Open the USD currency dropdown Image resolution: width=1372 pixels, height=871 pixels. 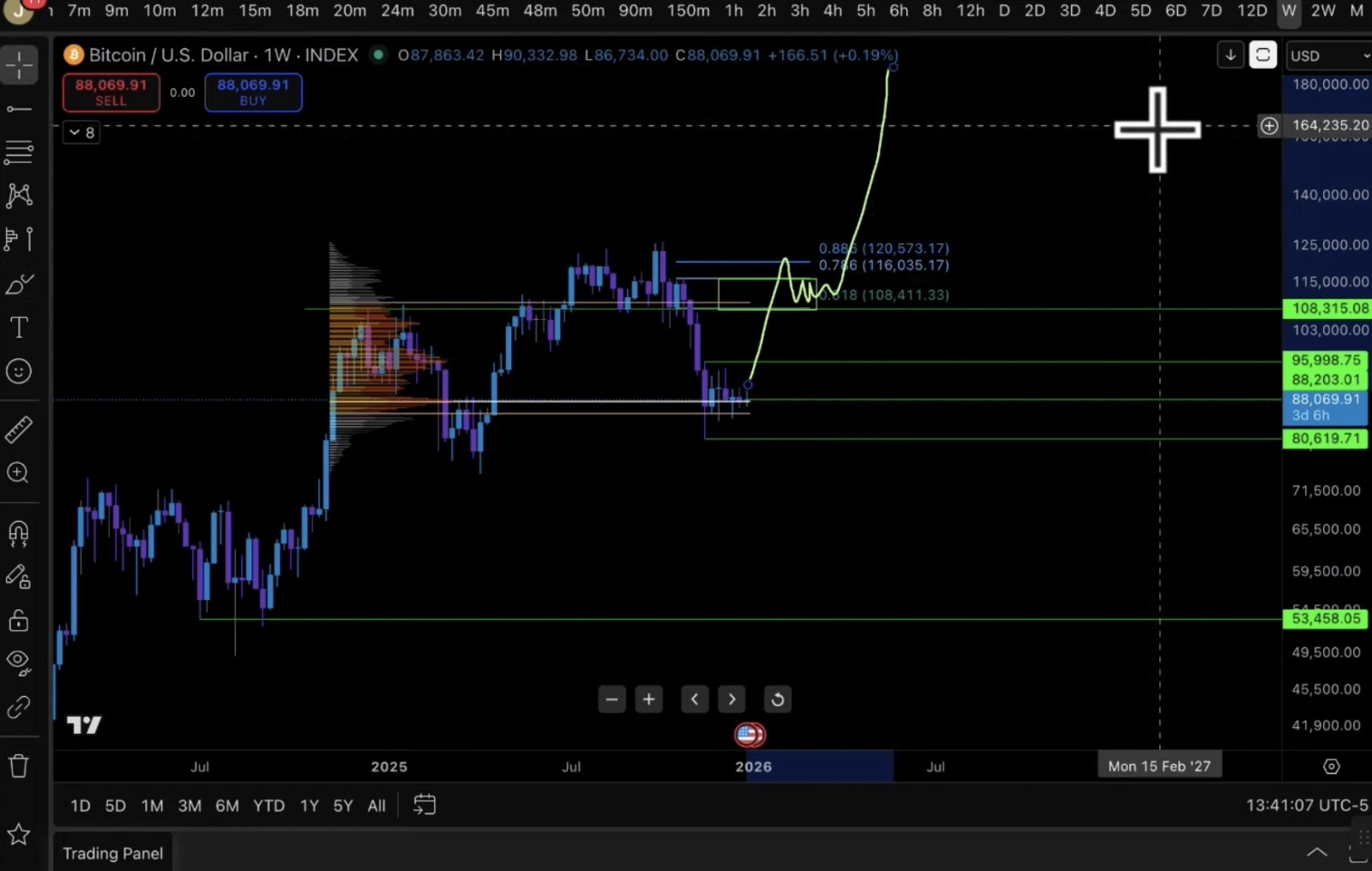tap(1328, 56)
